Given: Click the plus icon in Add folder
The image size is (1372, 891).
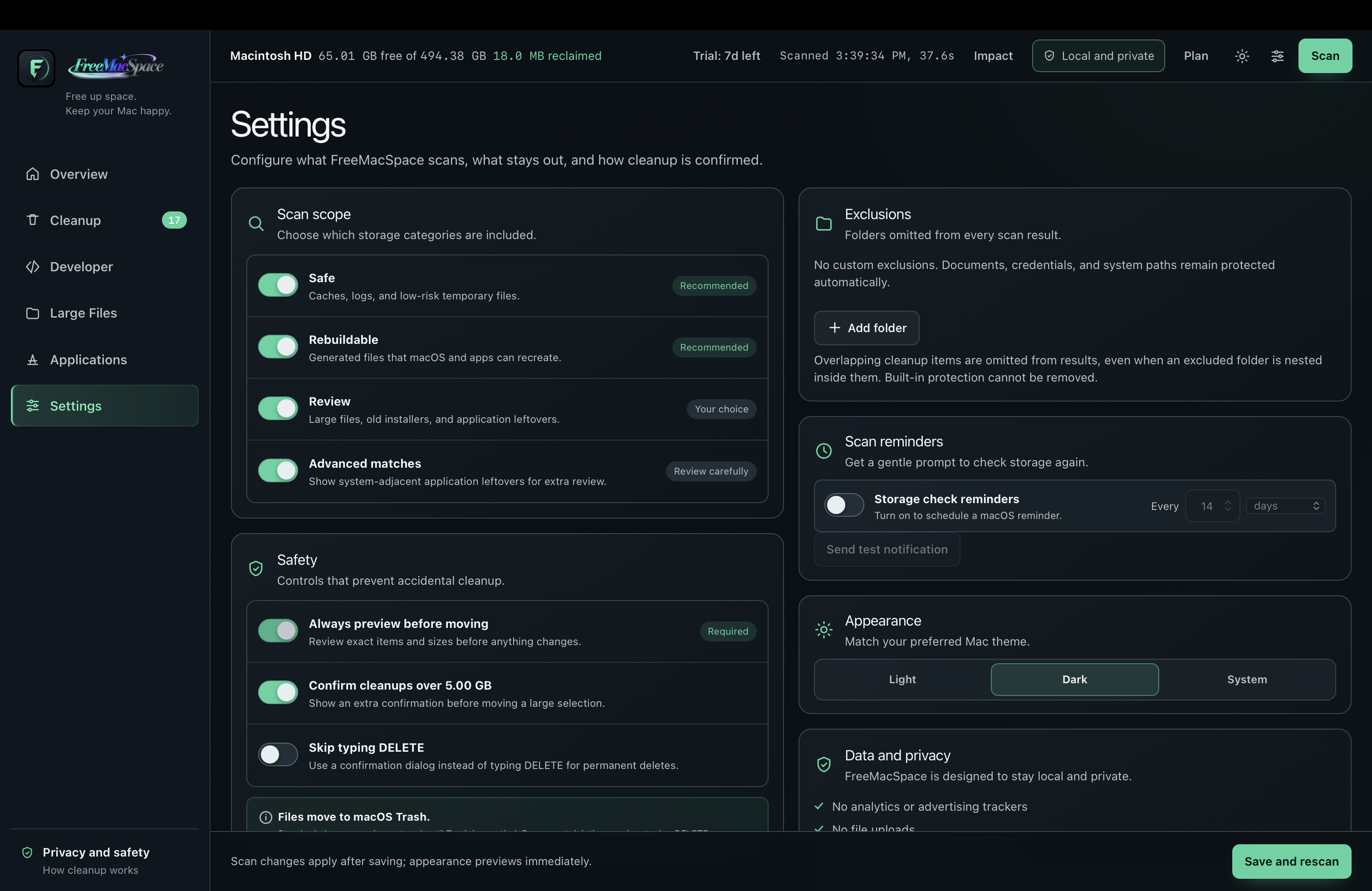Looking at the screenshot, I should [x=835, y=328].
